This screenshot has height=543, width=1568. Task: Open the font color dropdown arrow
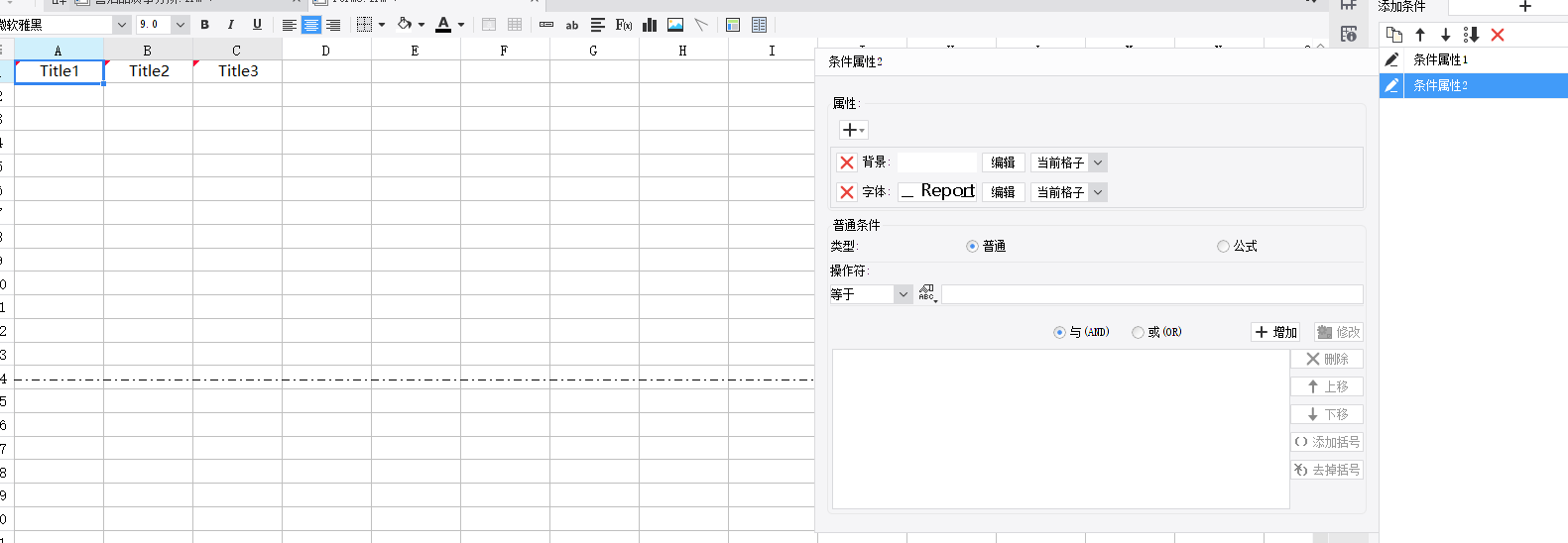coord(461,25)
